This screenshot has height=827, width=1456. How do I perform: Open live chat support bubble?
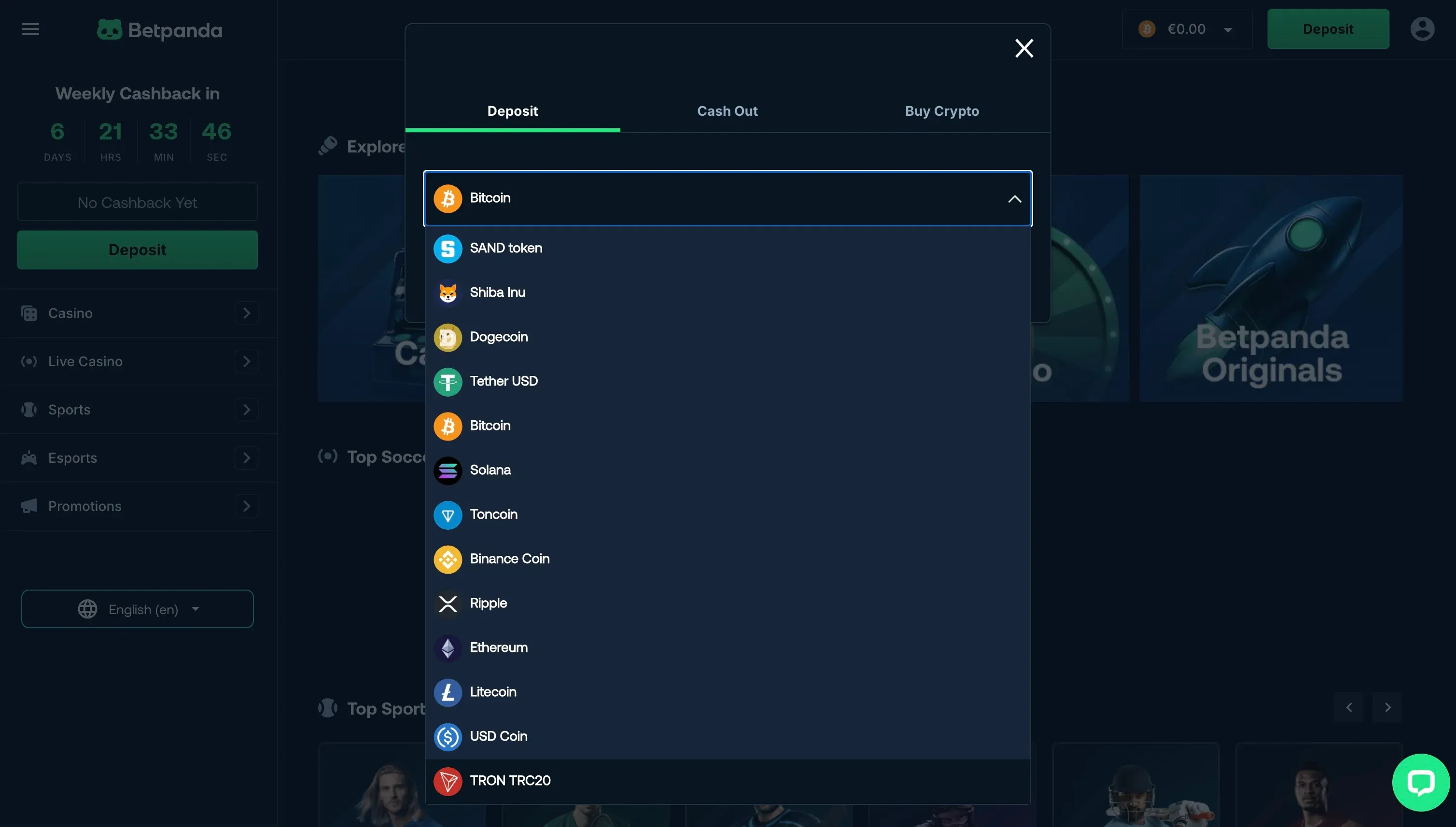pos(1420,782)
